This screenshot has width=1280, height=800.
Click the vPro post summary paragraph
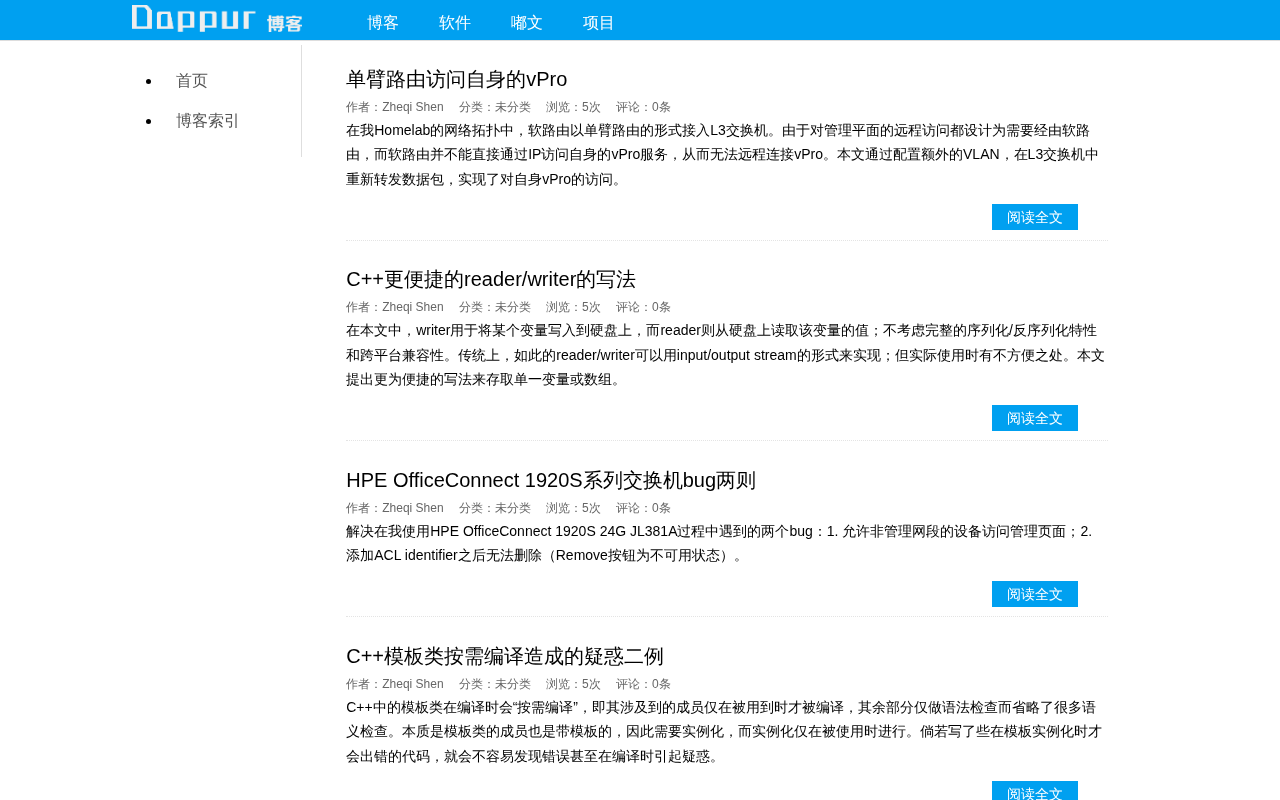[x=726, y=155]
